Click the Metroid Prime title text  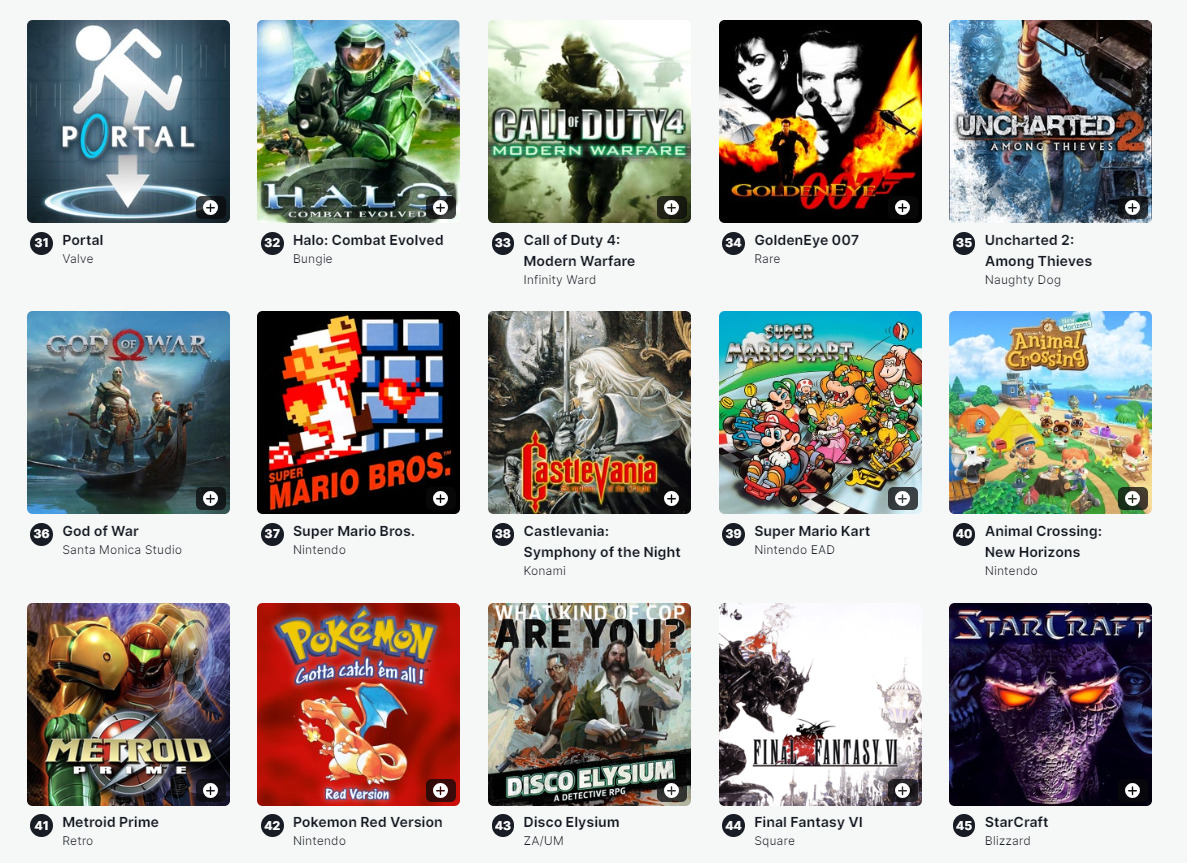111,822
